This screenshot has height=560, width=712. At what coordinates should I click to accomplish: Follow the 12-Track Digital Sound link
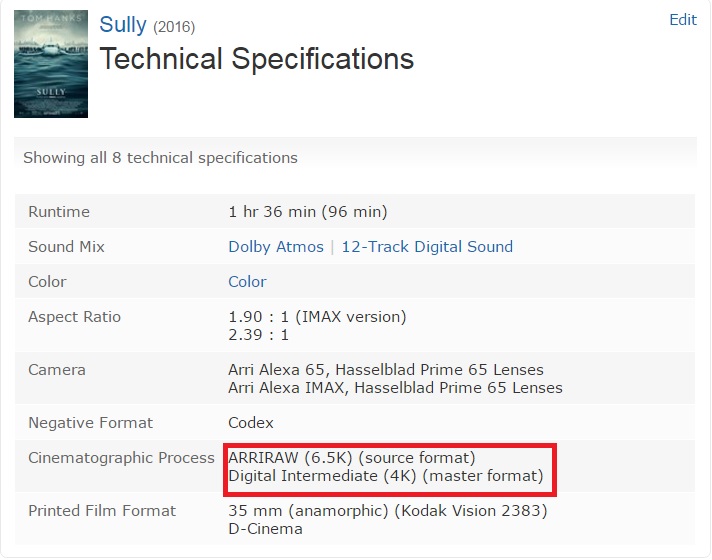(x=427, y=247)
